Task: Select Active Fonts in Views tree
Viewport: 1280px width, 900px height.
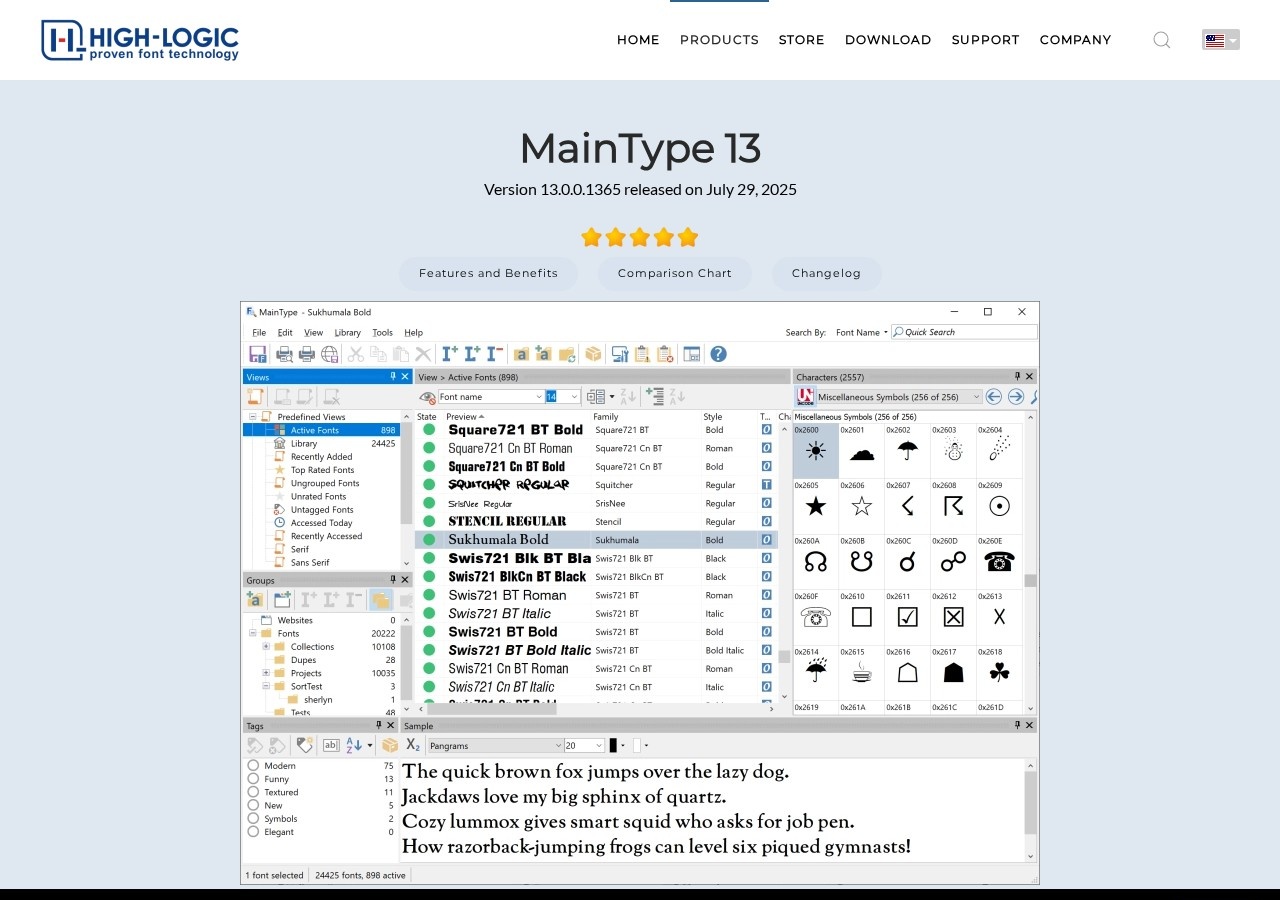Action: (321, 430)
